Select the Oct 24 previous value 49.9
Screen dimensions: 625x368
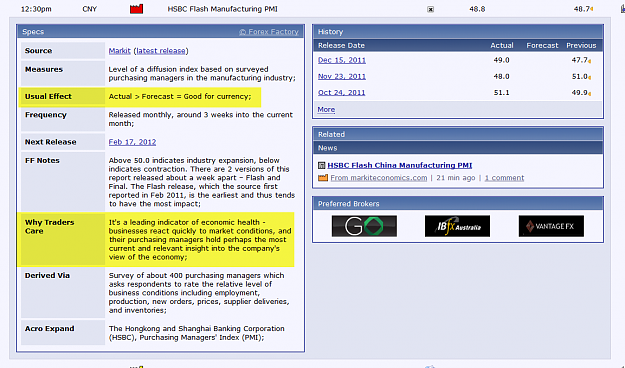[x=580, y=92]
